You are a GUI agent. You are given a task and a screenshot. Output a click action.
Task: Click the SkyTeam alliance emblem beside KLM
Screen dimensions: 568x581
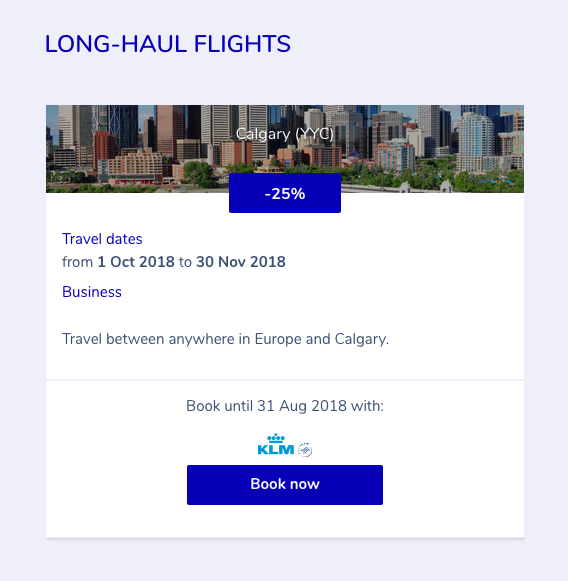pos(305,449)
